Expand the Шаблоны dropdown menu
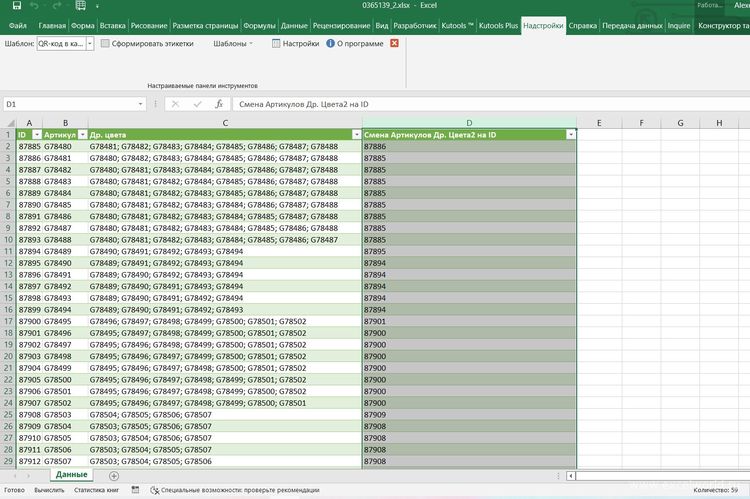The width and height of the screenshot is (750, 499). coord(233,44)
